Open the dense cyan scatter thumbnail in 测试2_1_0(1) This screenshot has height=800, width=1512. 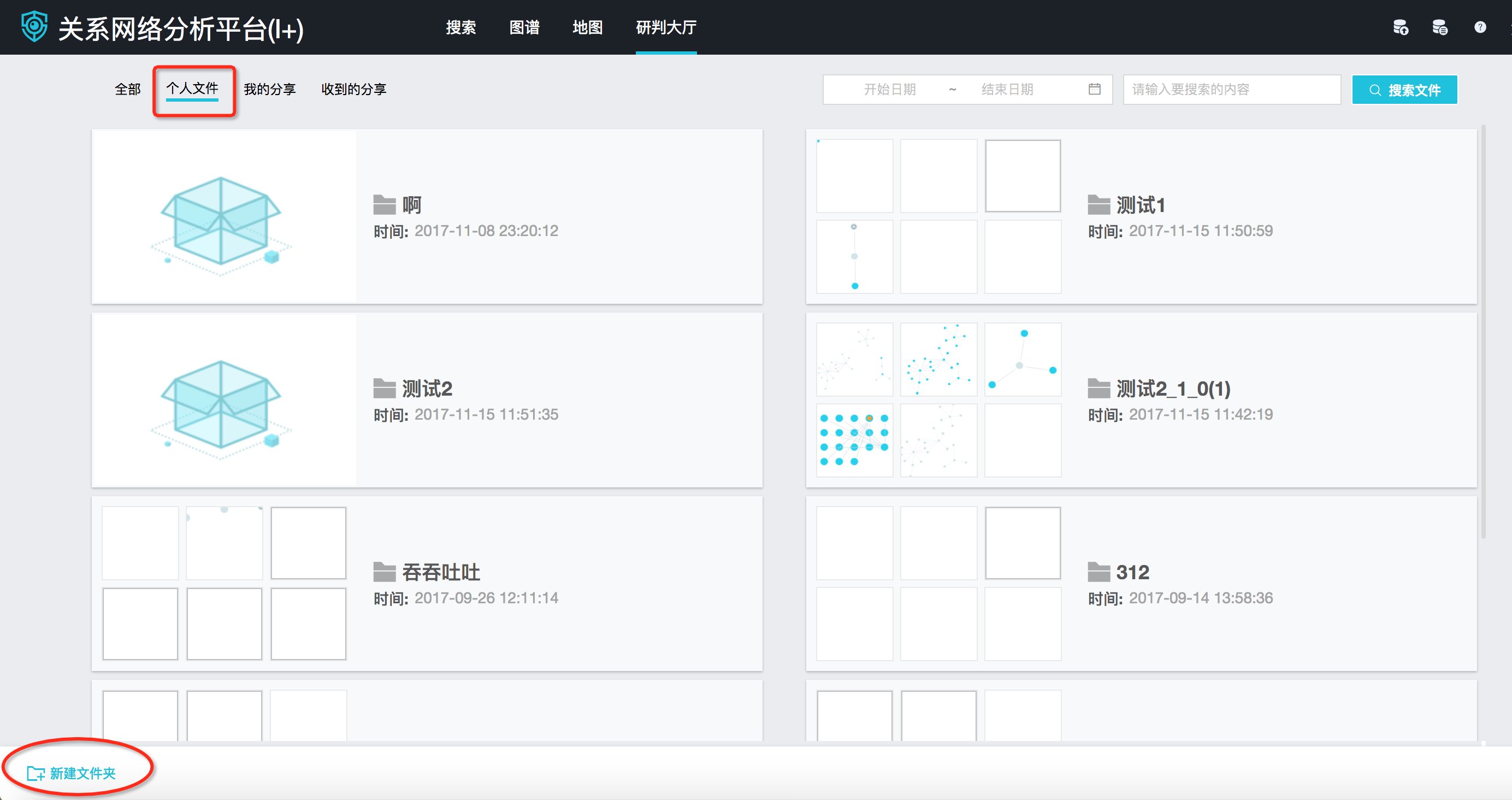point(938,360)
